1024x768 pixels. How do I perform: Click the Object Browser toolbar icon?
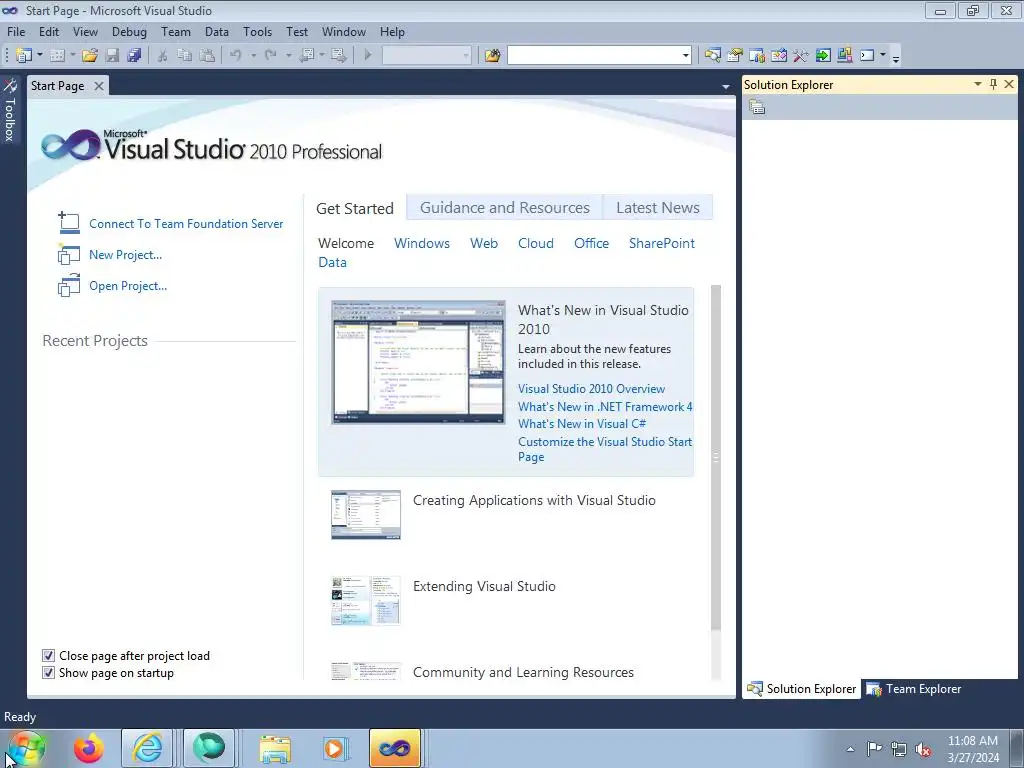[x=778, y=56]
